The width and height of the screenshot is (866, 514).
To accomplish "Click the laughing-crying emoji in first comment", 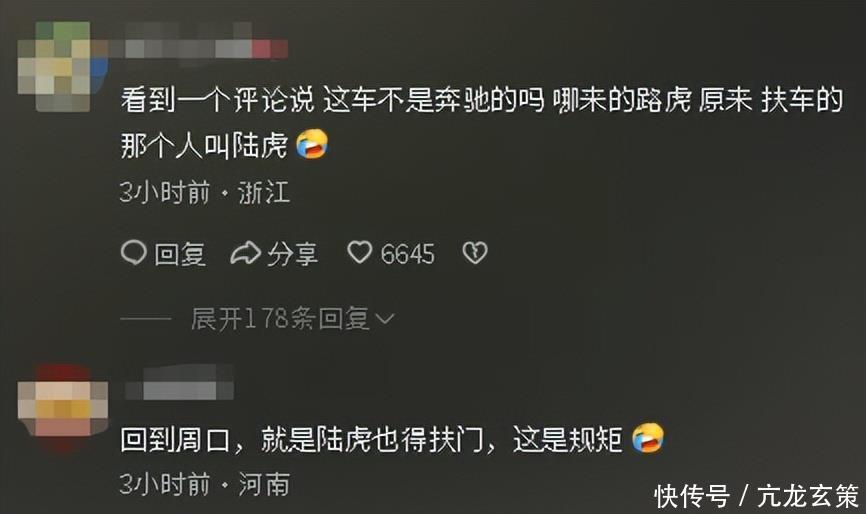I will coord(312,144).
